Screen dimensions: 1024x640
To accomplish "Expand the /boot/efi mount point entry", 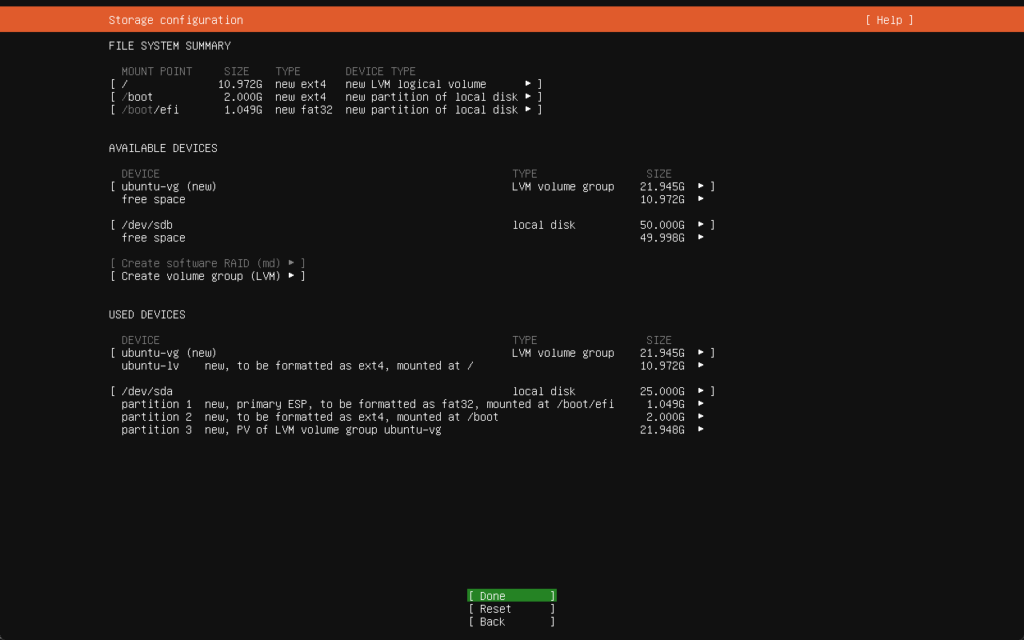I will [529, 110].
